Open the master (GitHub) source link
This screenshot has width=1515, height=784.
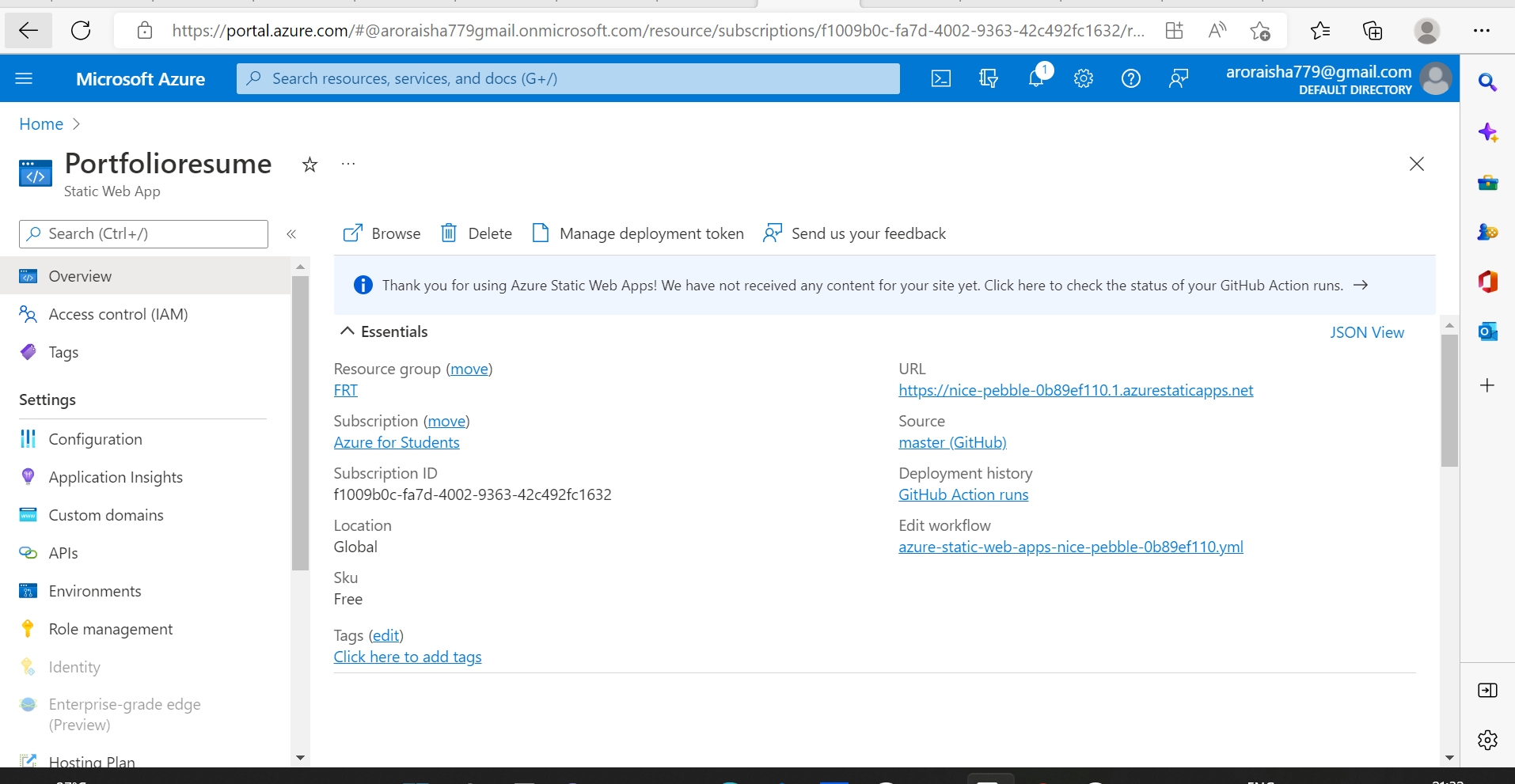[952, 442]
